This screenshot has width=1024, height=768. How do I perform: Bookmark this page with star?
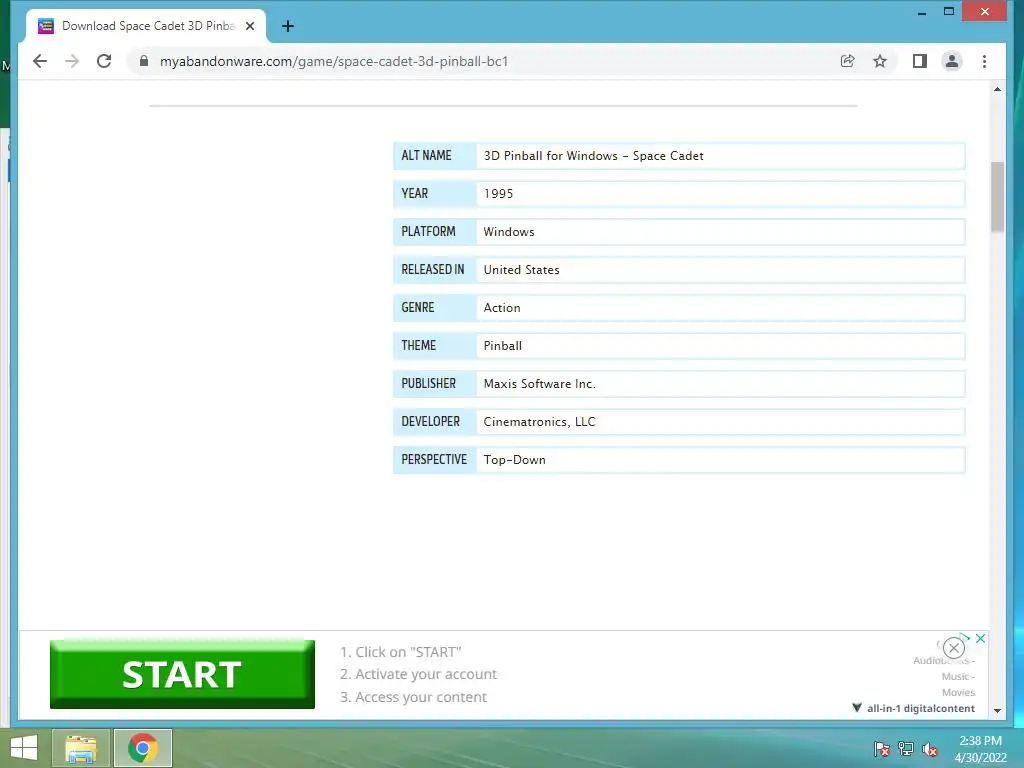(880, 61)
